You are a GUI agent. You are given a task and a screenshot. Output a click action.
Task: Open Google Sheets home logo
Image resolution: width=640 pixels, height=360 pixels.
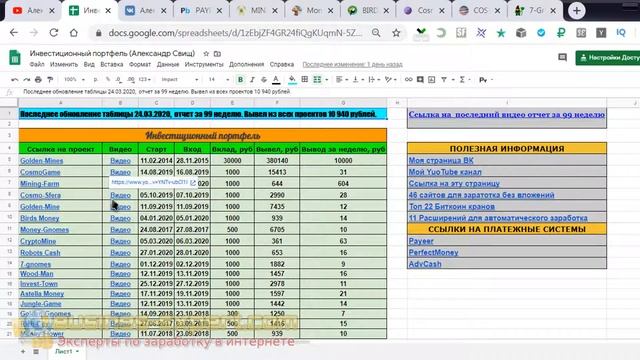[x=15, y=58]
